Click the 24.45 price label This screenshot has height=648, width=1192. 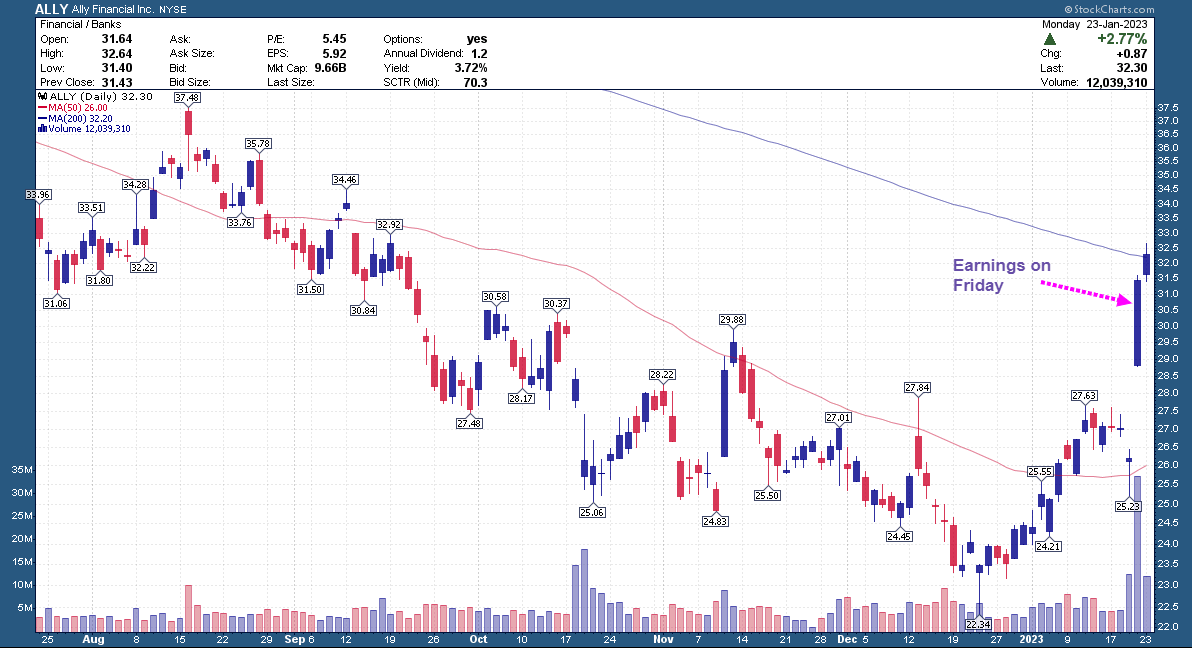(x=899, y=536)
